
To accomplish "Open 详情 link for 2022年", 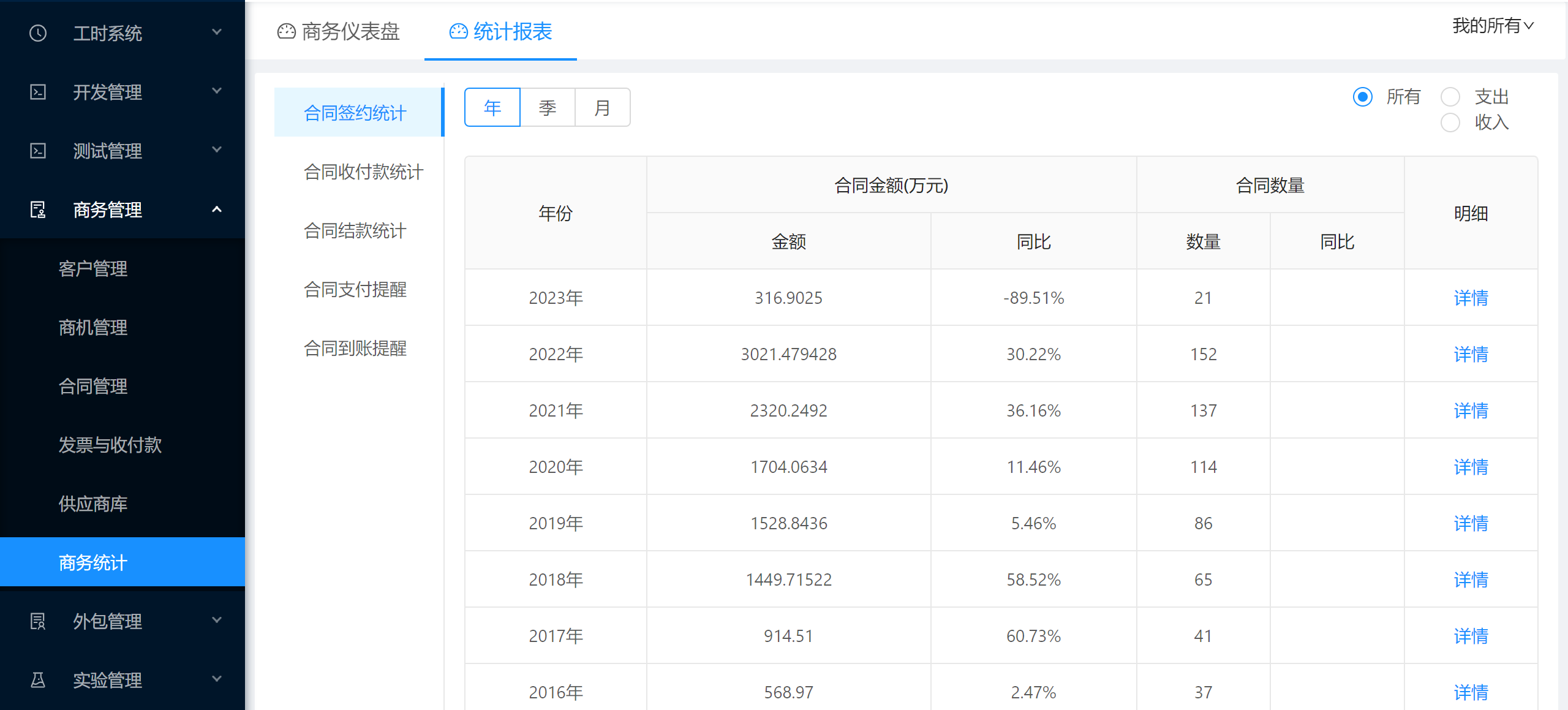I will (x=1471, y=354).
